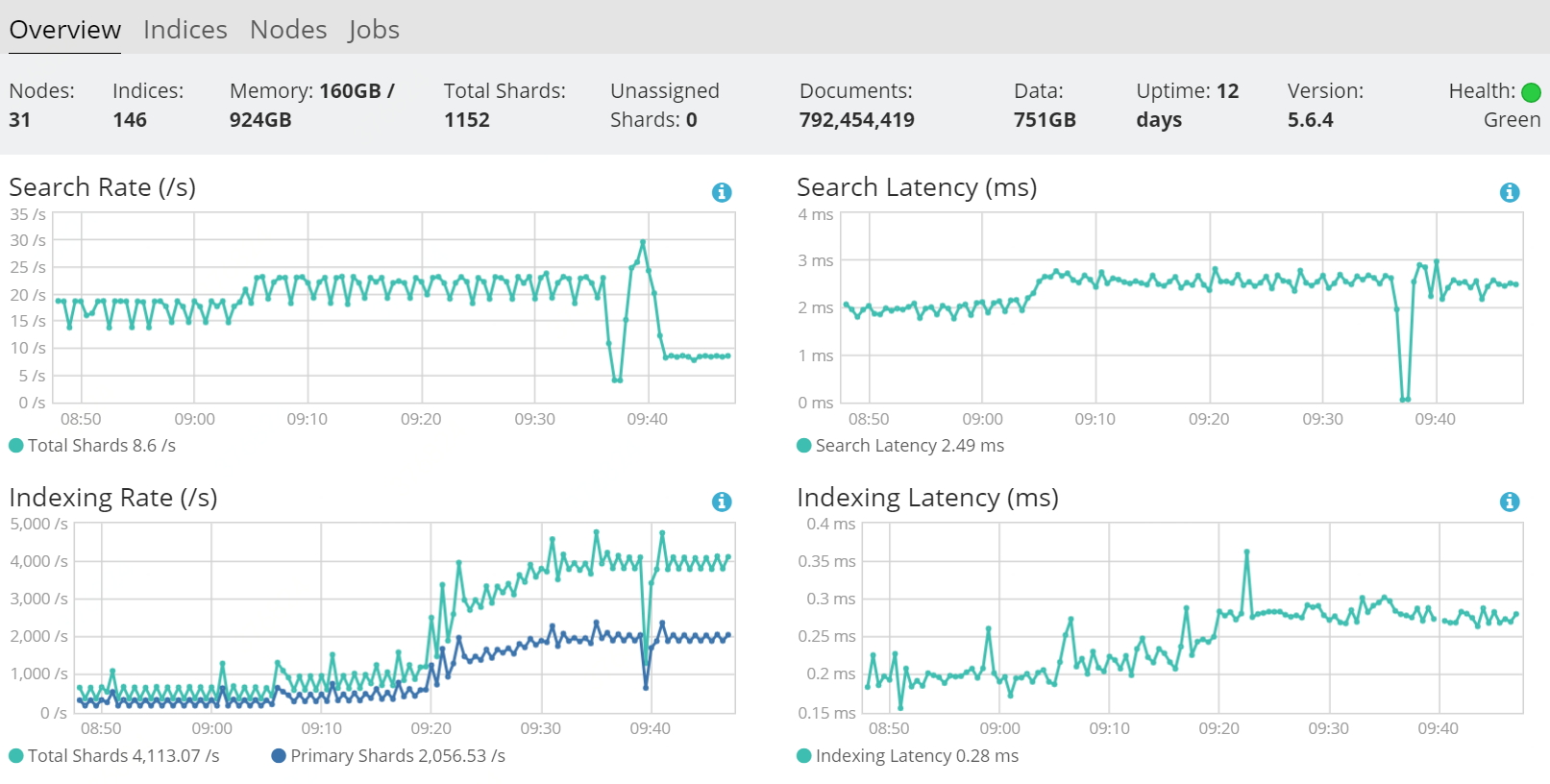
Task: Toggle the Primary Shards legend dot
Action: (x=279, y=756)
